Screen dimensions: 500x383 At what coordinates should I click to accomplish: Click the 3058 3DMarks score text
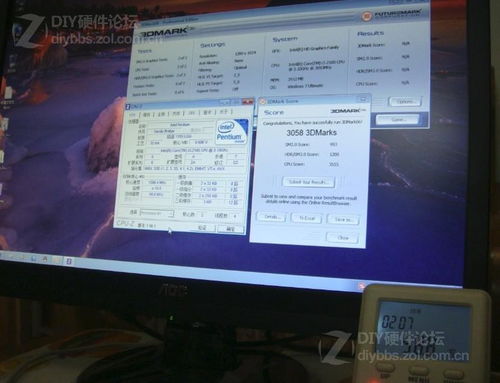[x=311, y=133]
